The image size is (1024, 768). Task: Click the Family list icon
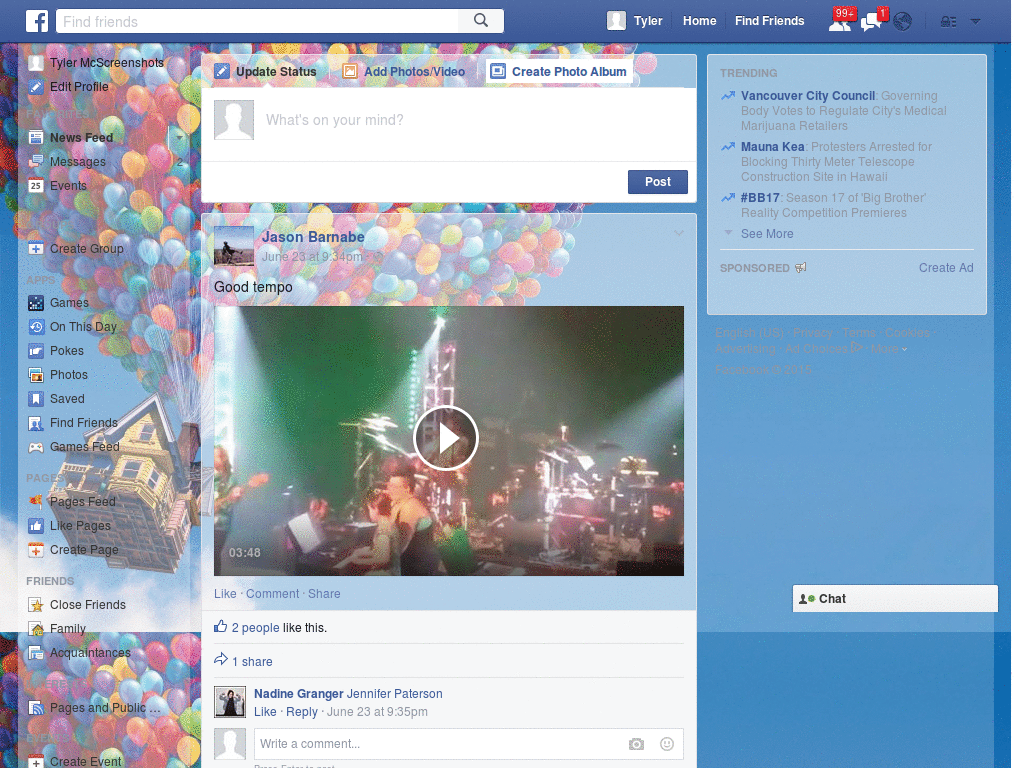36,629
